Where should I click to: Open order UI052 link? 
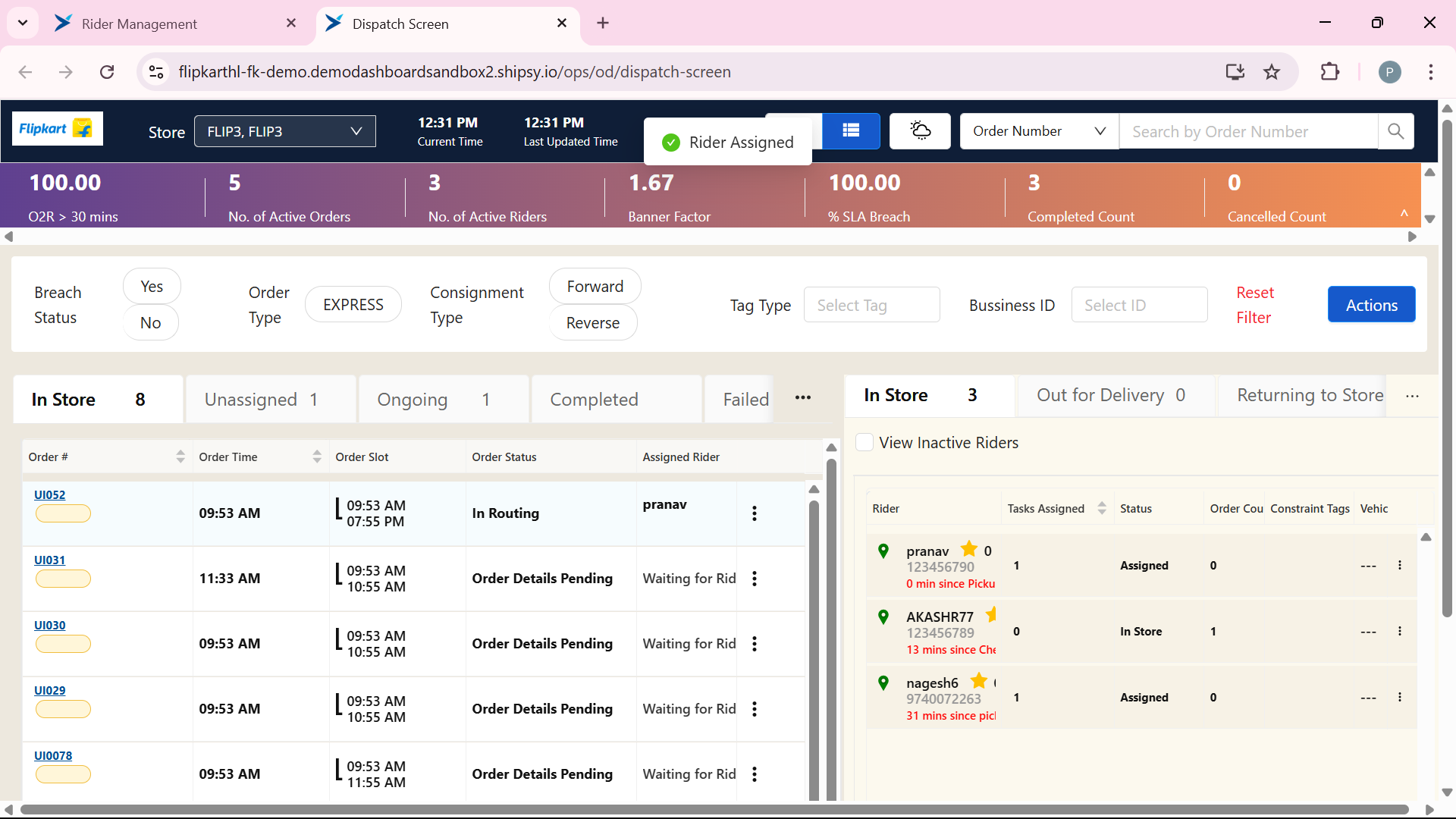click(49, 495)
